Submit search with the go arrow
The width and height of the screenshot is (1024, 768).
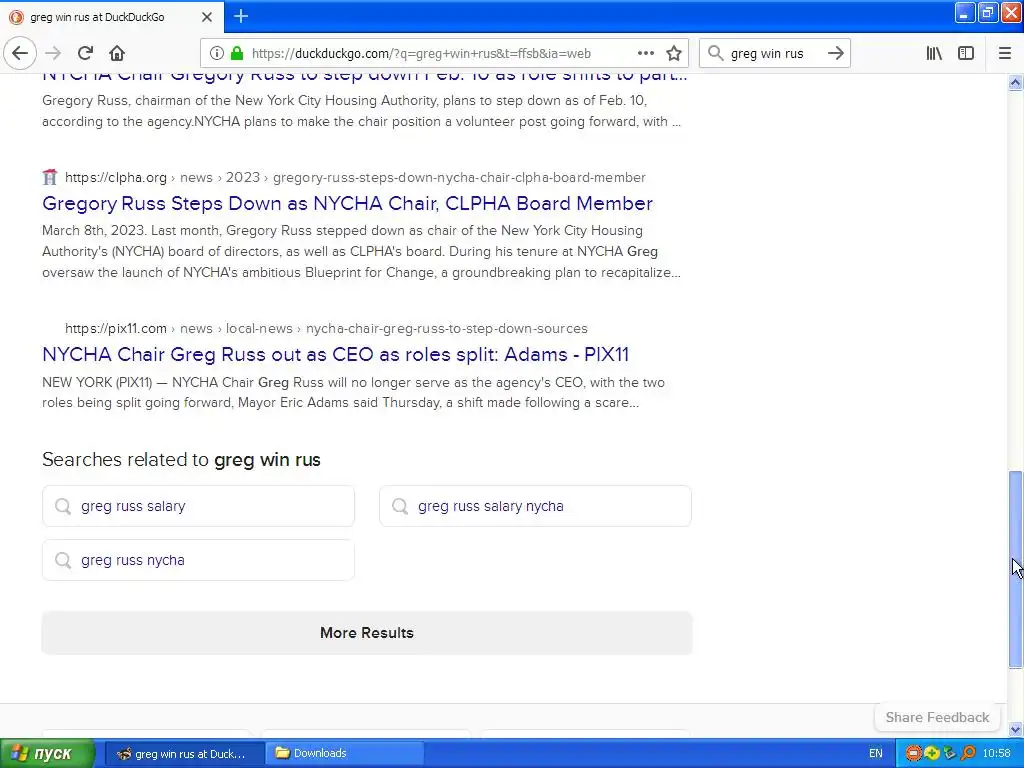835,54
